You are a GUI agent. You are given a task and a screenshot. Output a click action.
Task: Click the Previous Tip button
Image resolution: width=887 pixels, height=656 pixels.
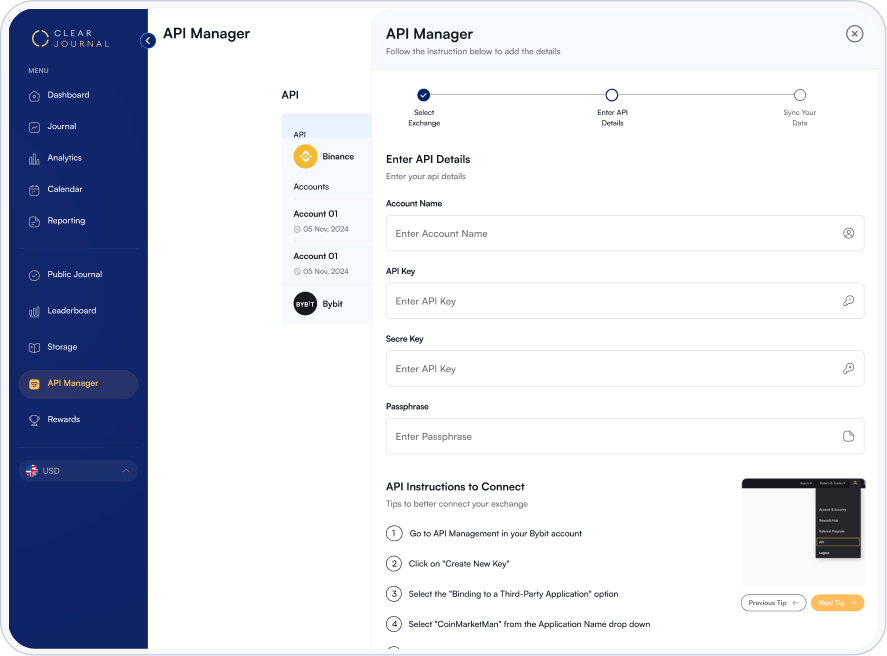[x=773, y=603]
